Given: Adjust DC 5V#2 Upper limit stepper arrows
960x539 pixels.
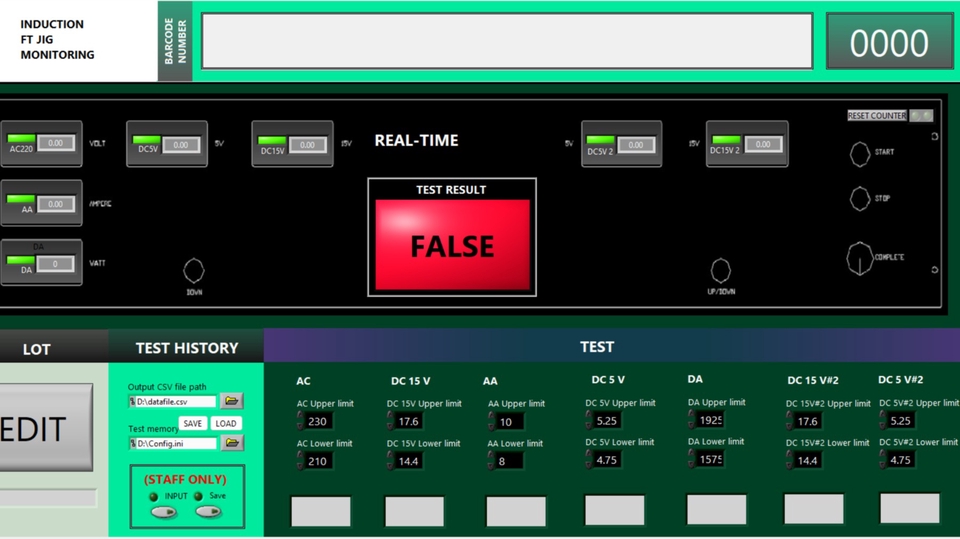Looking at the screenshot, I should click(x=882, y=420).
